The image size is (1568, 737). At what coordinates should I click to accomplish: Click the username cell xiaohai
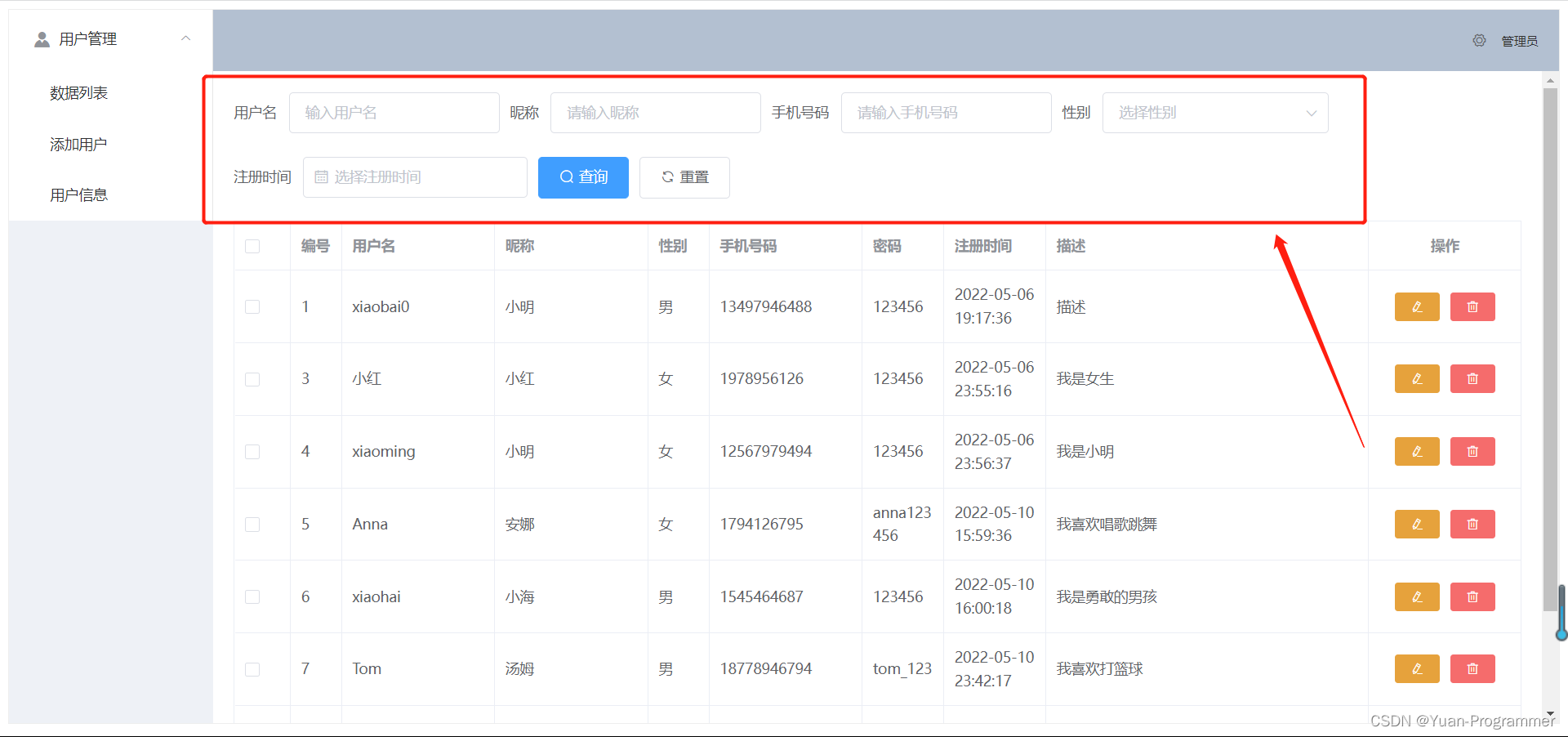coord(376,597)
